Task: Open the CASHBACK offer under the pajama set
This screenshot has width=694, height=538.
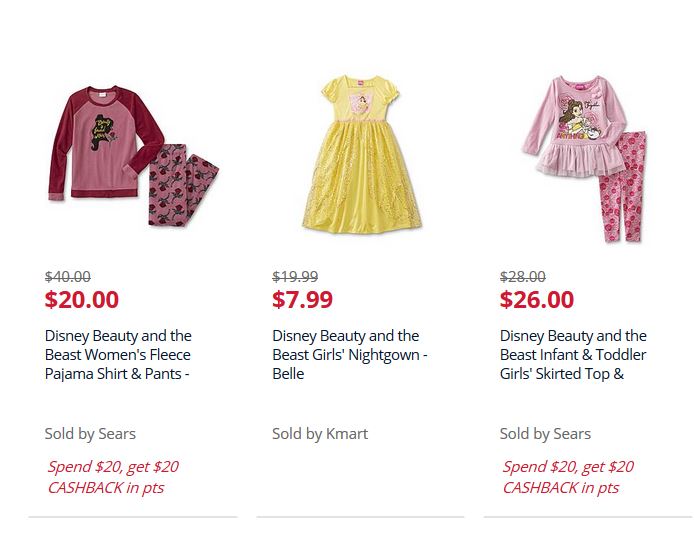Action: tap(113, 477)
